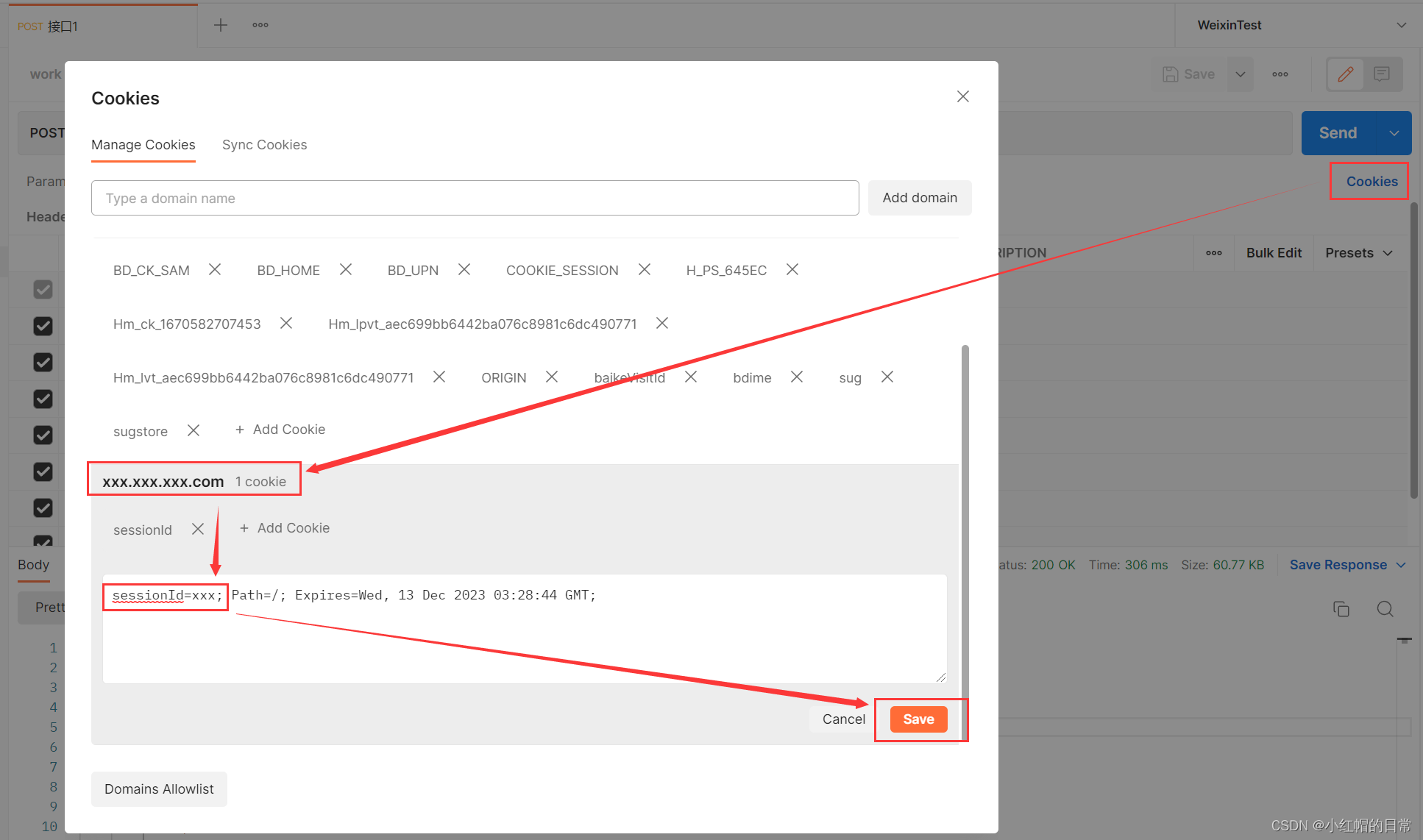The image size is (1423, 840).
Task: Click the Cookies link
Action: [x=1371, y=182]
